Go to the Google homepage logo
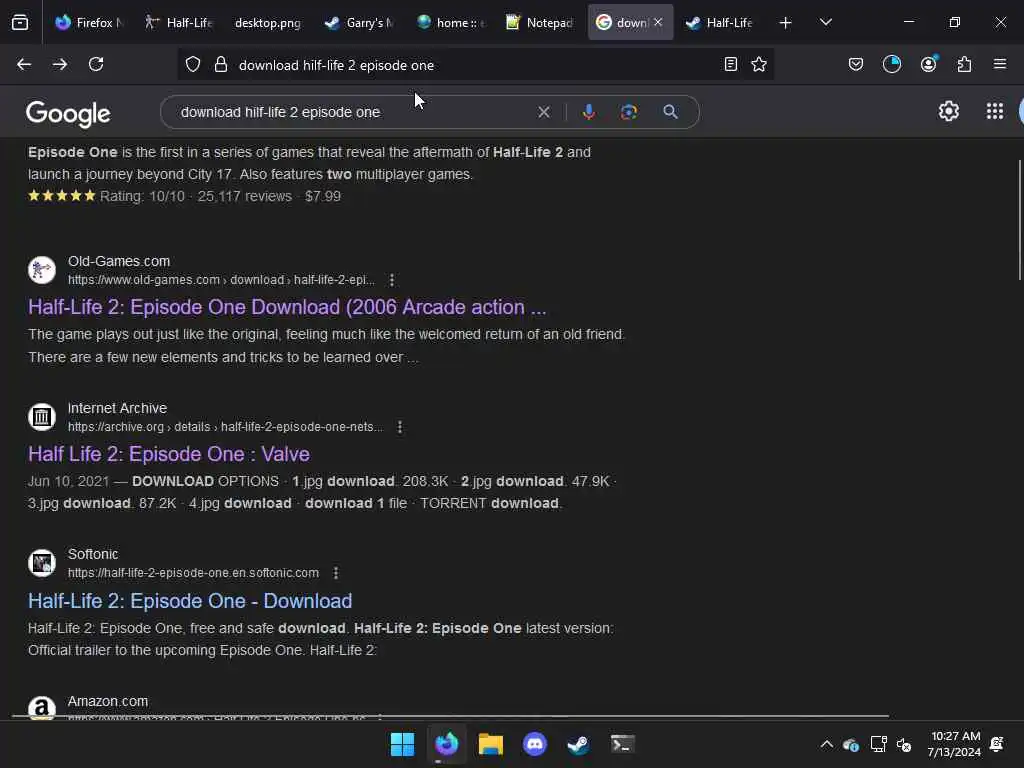The image size is (1024, 768). (x=68, y=114)
